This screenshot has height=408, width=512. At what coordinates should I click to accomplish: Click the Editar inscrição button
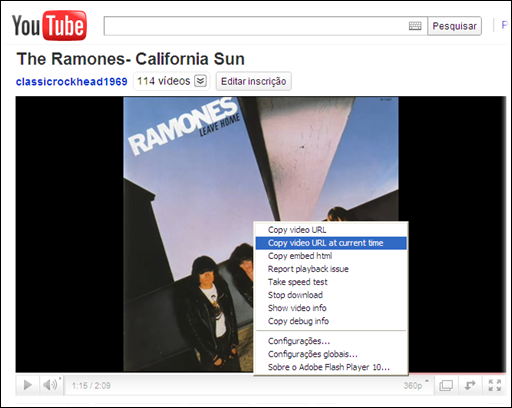click(x=254, y=81)
